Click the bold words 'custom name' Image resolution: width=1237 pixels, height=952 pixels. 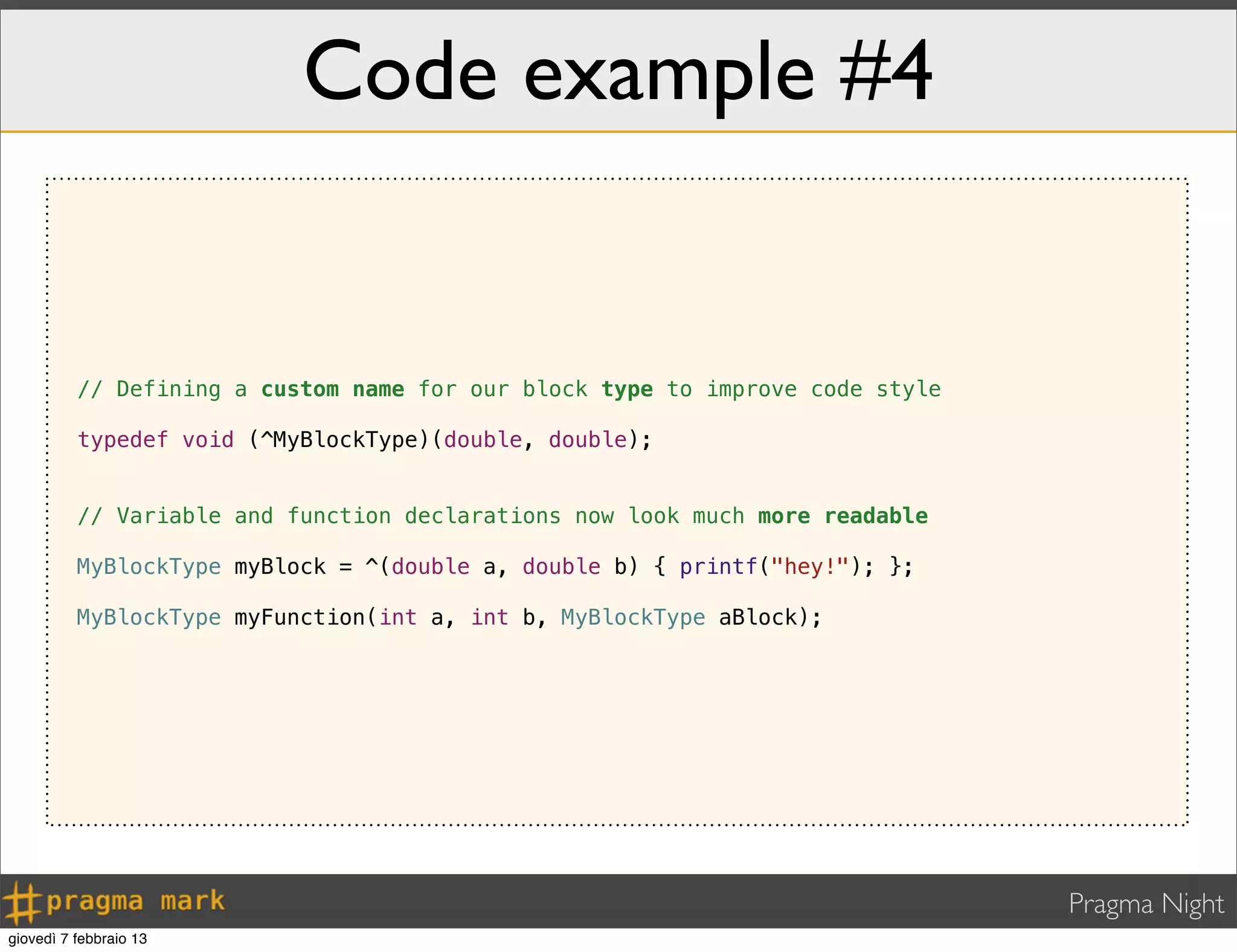332,390
